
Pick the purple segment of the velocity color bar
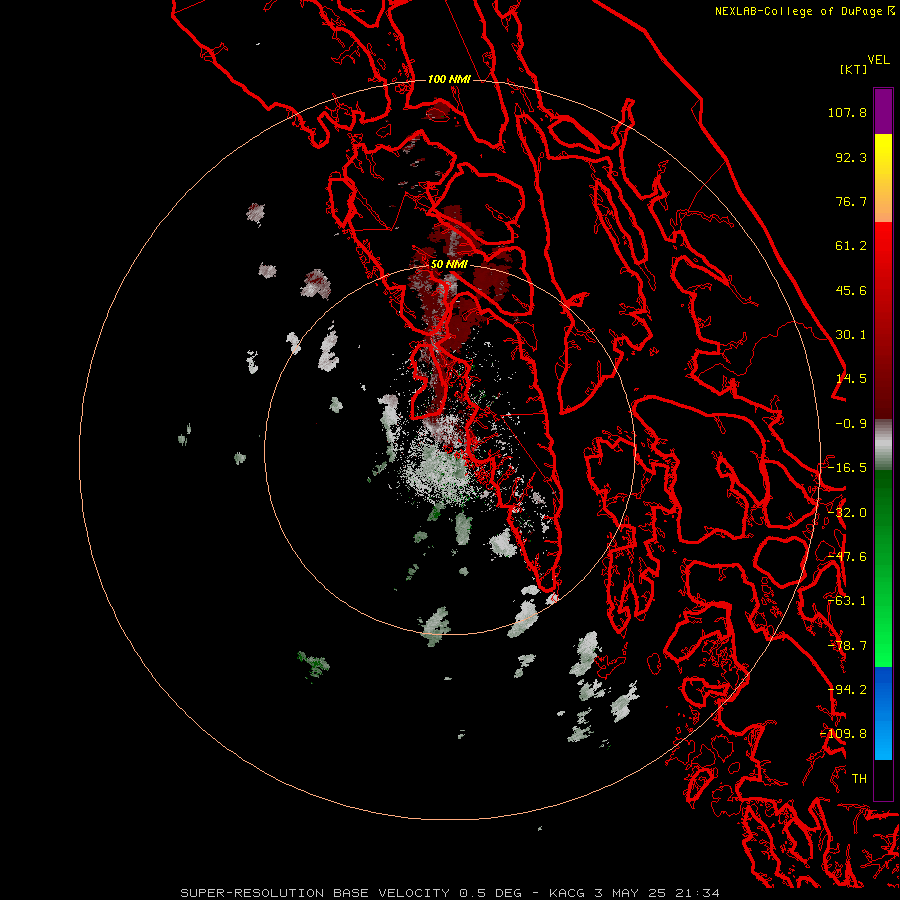point(883,111)
